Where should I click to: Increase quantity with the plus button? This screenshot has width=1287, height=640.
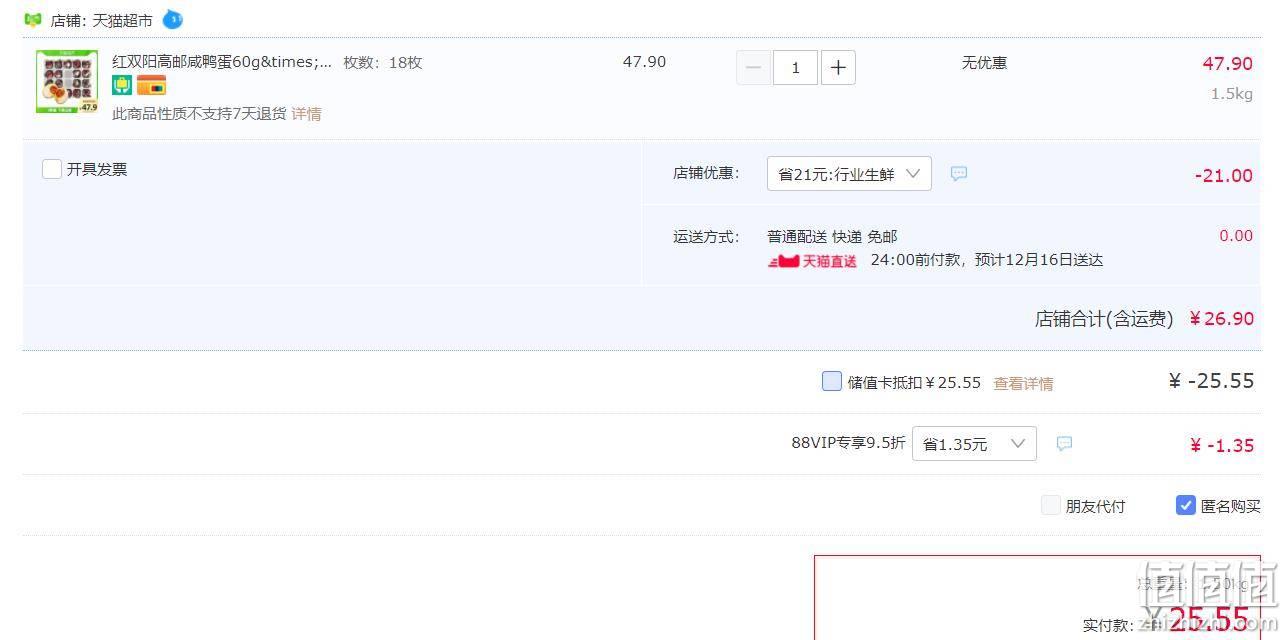pyautogui.click(x=838, y=67)
